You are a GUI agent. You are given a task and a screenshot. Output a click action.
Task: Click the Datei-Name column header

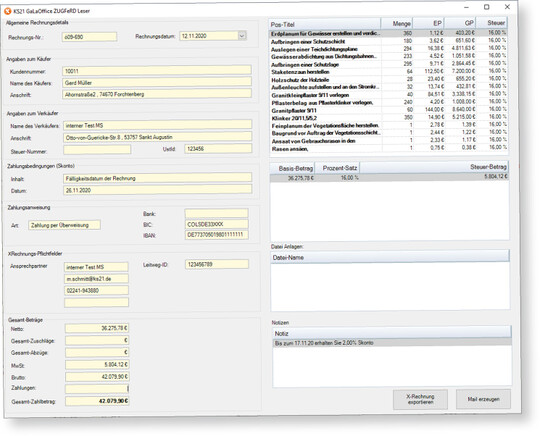pyautogui.click(x=390, y=257)
